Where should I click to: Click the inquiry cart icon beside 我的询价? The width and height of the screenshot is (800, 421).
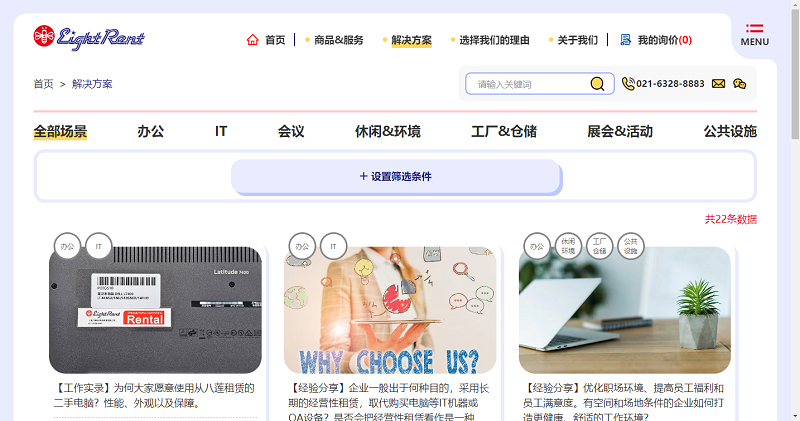[626, 40]
